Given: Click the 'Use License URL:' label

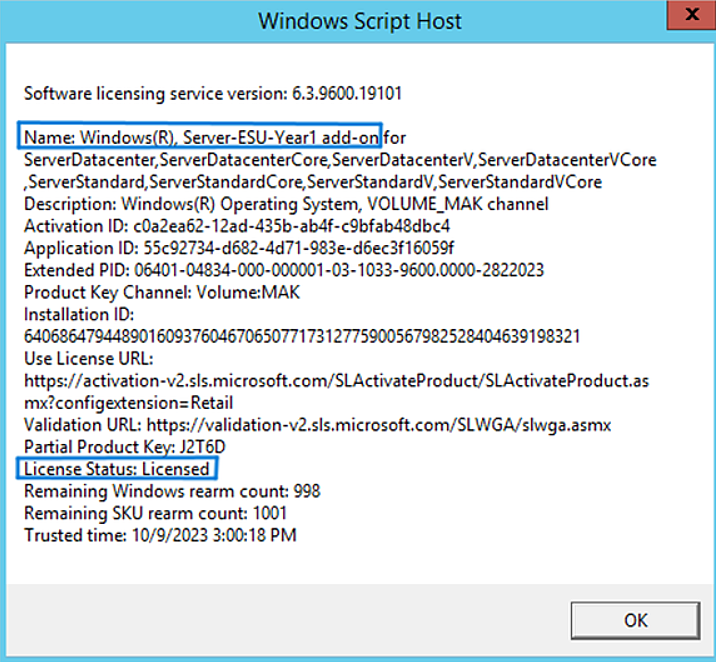Looking at the screenshot, I should pyautogui.click(x=88, y=359).
